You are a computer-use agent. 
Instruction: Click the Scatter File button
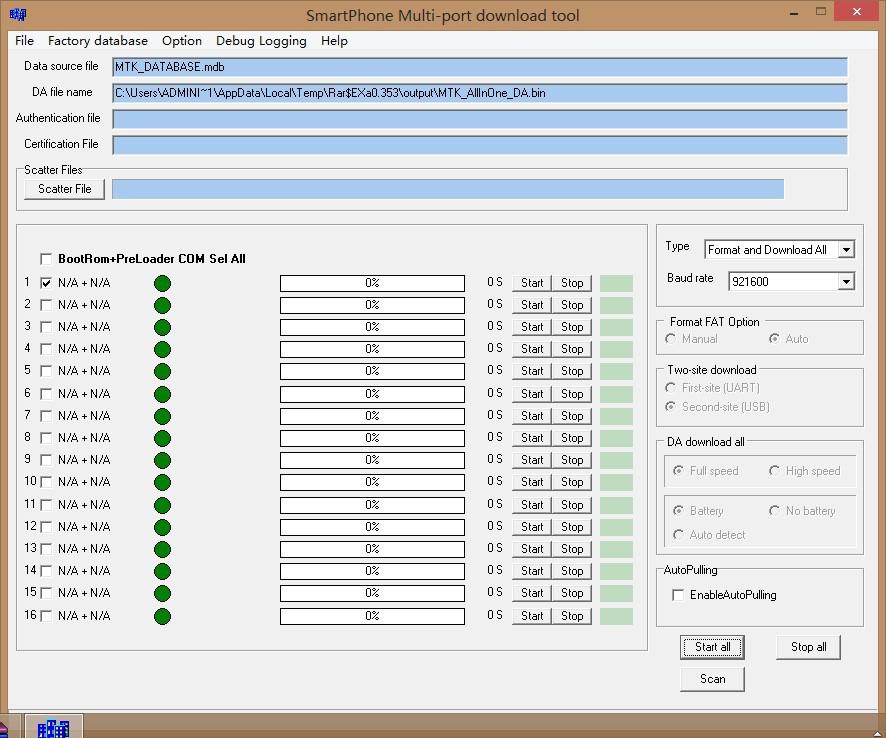(64, 189)
